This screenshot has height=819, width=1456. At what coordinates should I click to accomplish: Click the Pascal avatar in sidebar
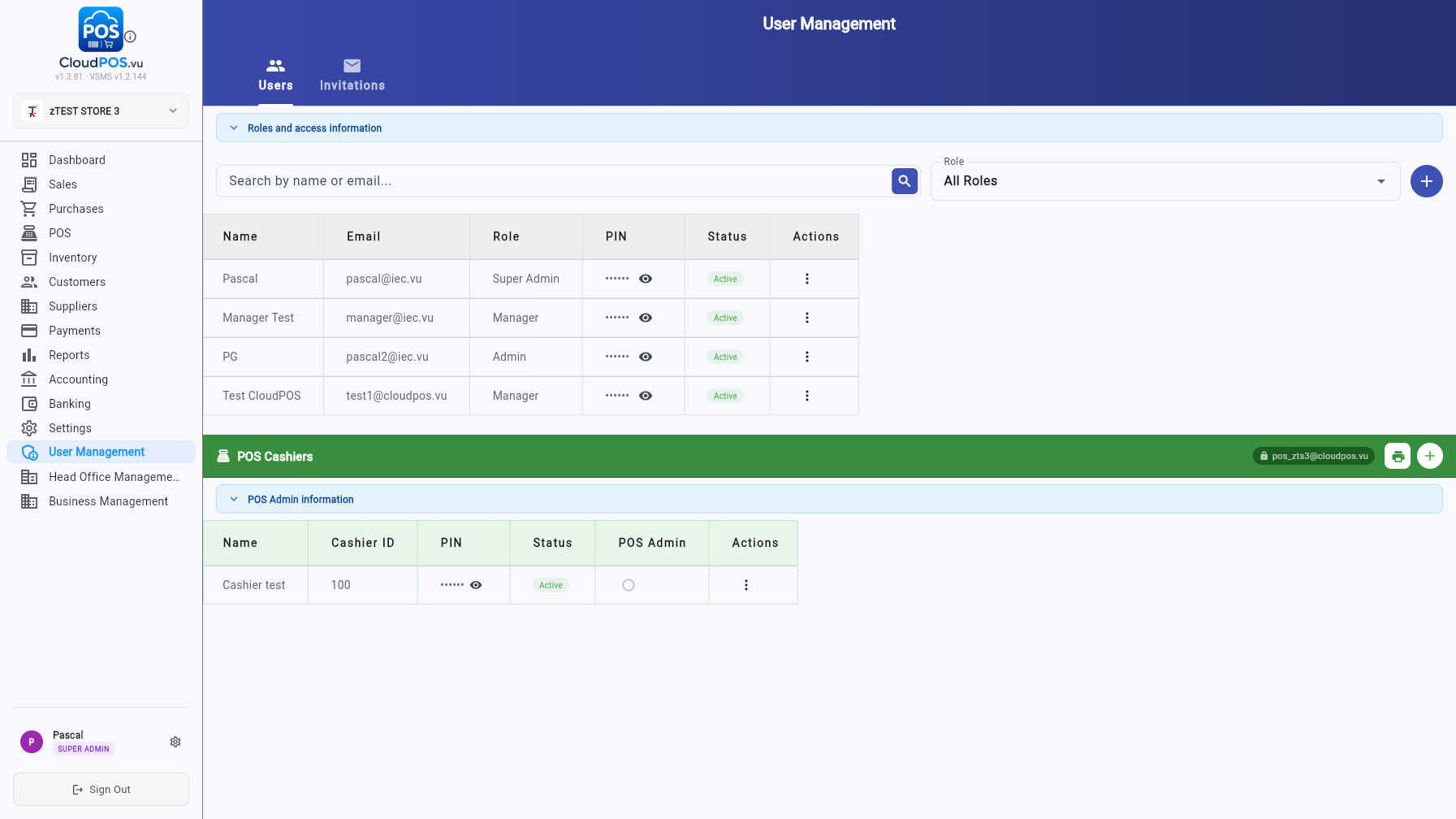pos(32,742)
